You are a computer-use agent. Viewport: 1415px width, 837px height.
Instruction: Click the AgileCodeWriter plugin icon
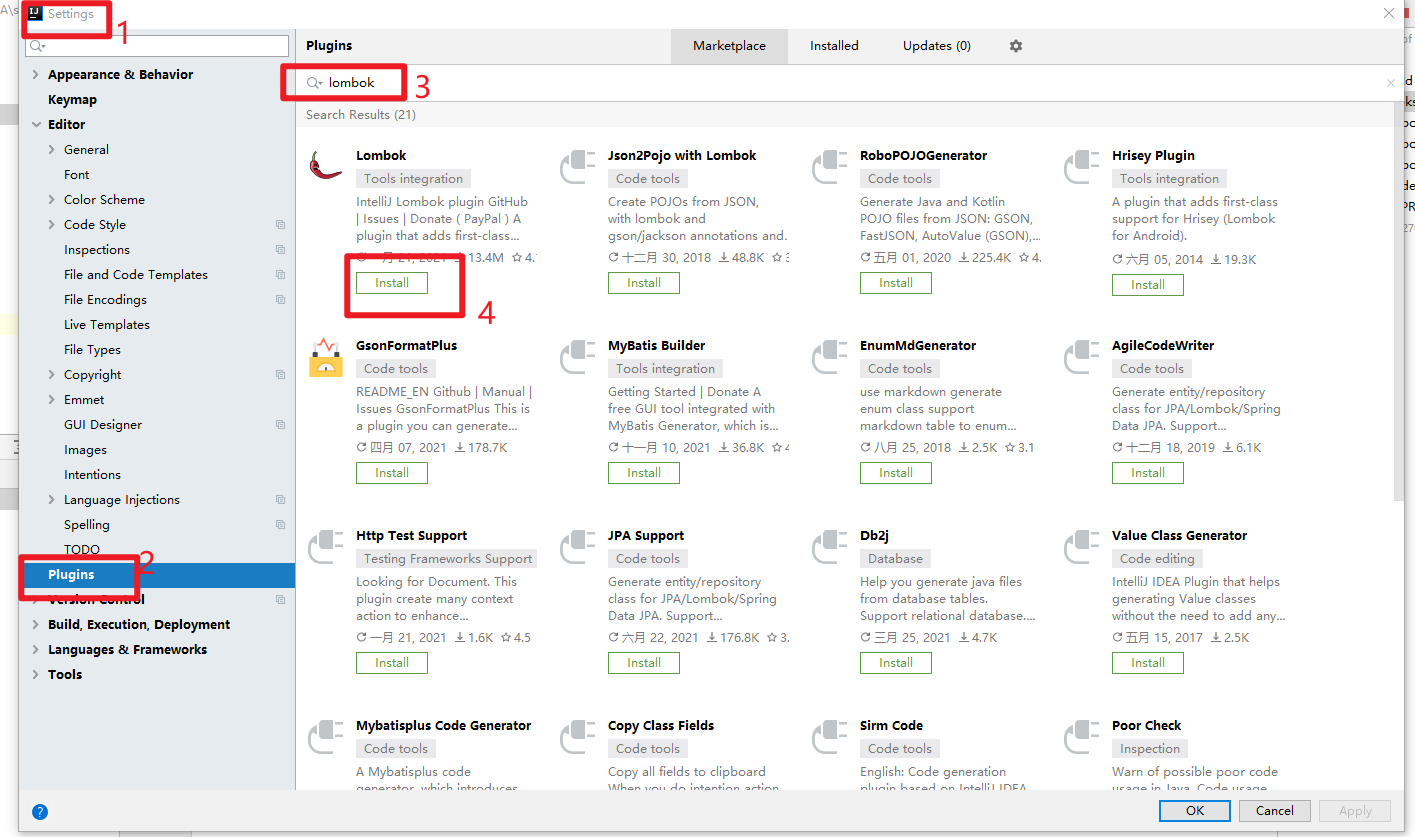pyautogui.click(x=1082, y=356)
